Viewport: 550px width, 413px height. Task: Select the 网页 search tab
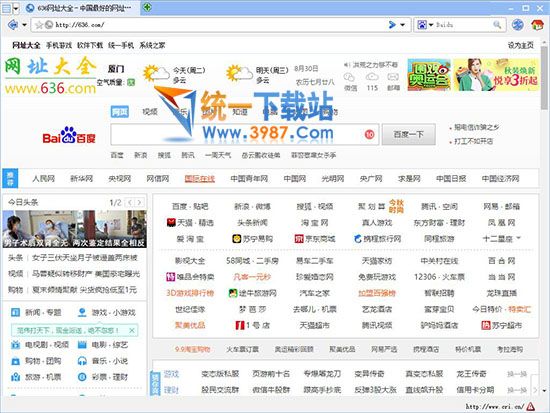(120, 112)
